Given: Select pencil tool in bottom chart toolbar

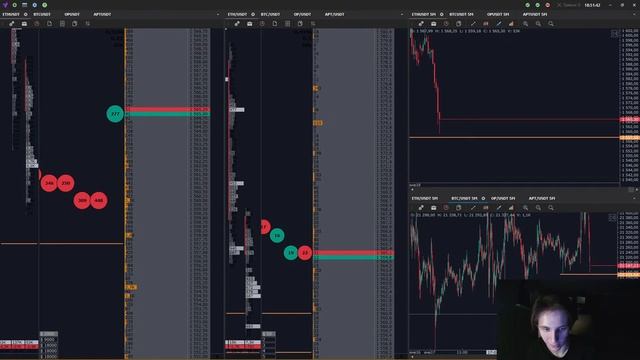Looking at the screenshot, I should pyautogui.click(x=498, y=208).
